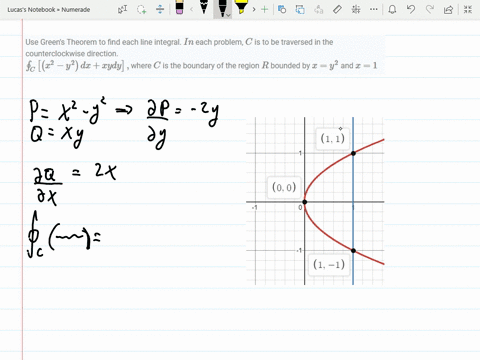This screenshot has height=360, width=480.
Task: Open the More options ellipsis menu
Action: point(374,9)
